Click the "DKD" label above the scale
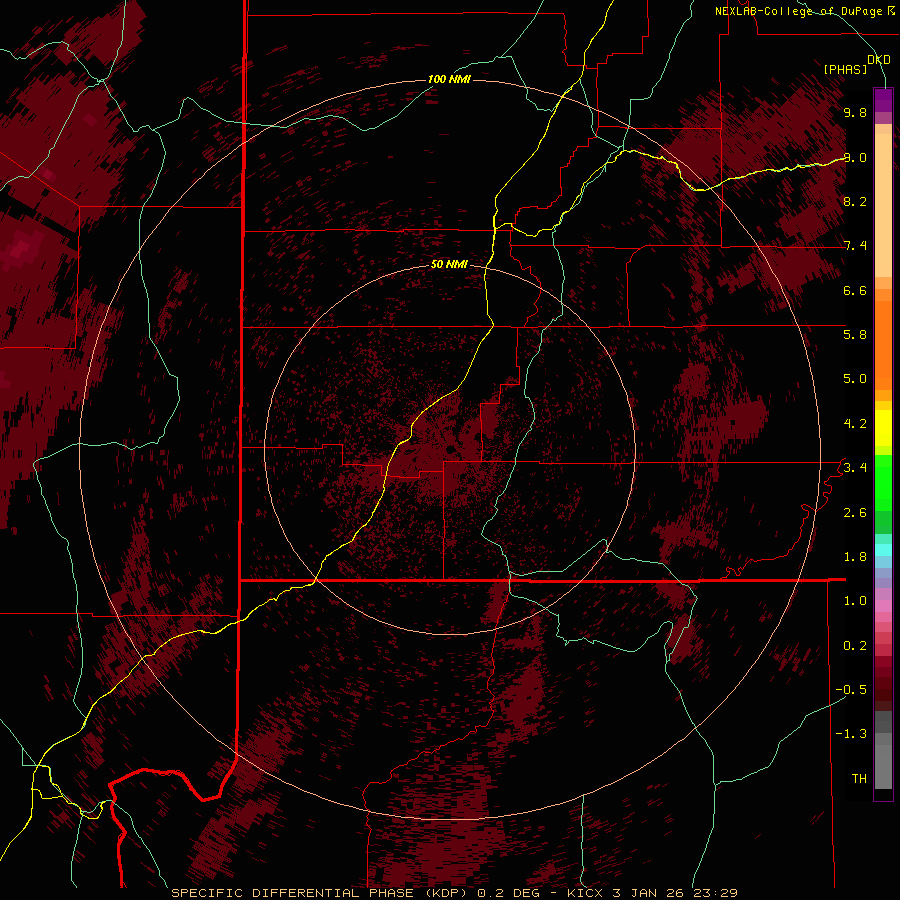 [x=879, y=60]
